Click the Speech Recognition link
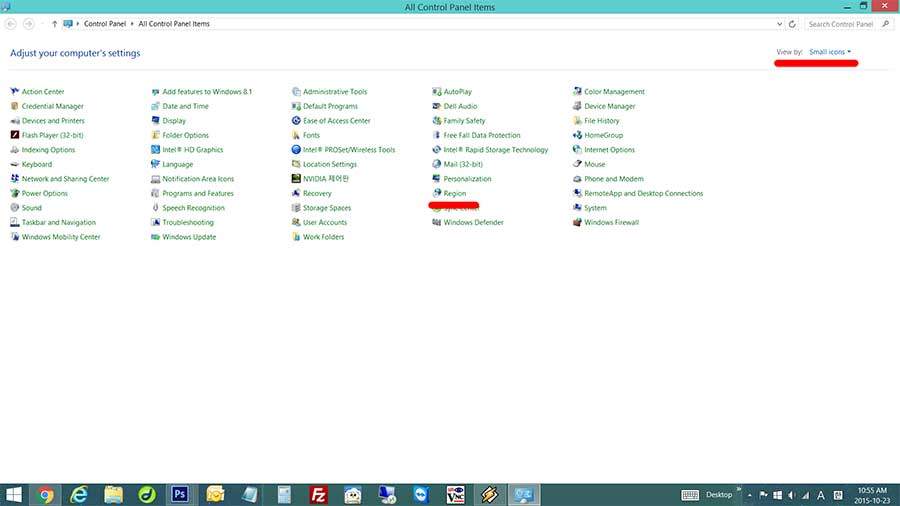The width and height of the screenshot is (900, 506). 193,208
